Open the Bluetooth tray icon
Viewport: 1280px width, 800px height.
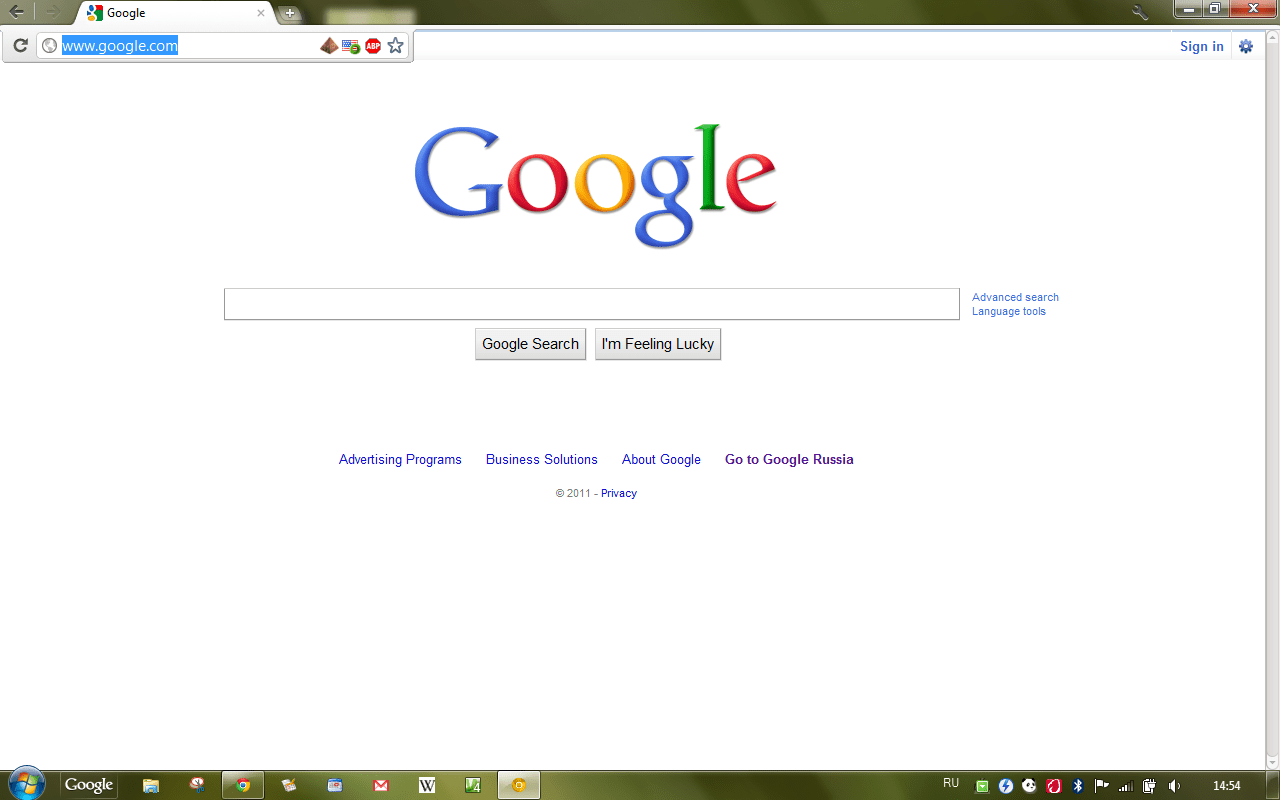(1077, 786)
